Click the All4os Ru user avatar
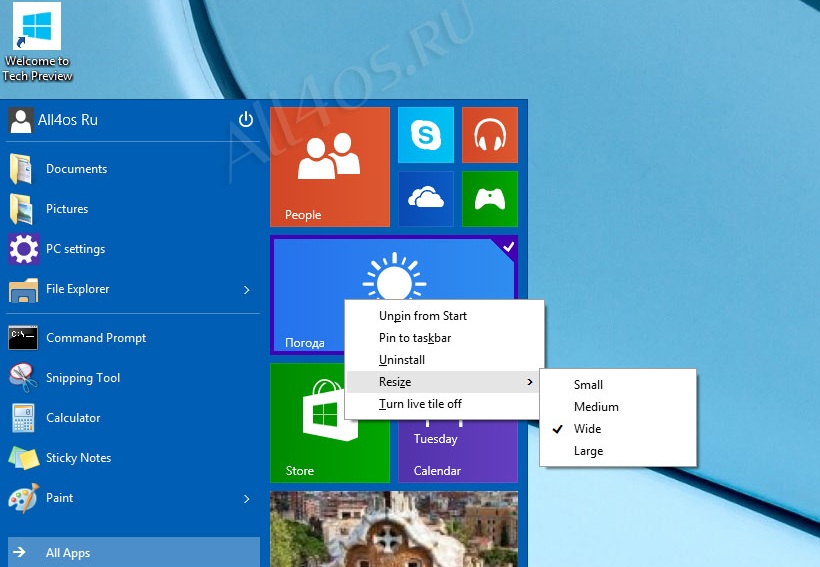This screenshot has width=820, height=567. pyautogui.click(x=21, y=120)
